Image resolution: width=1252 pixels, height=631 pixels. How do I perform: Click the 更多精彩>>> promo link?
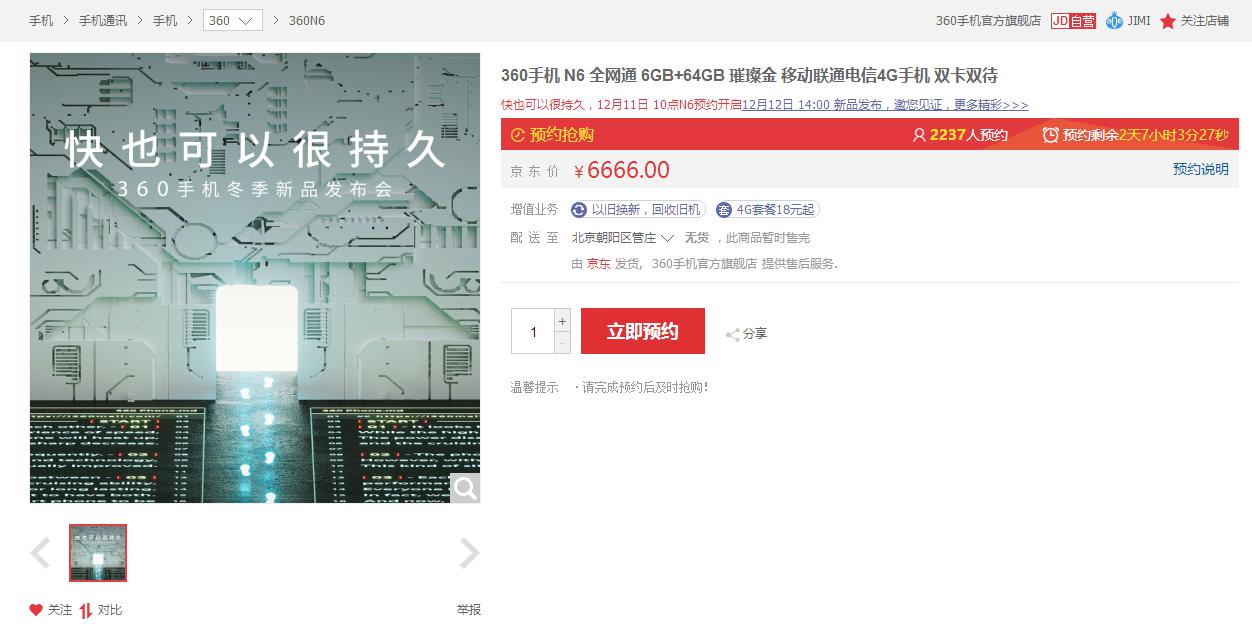tap(990, 105)
